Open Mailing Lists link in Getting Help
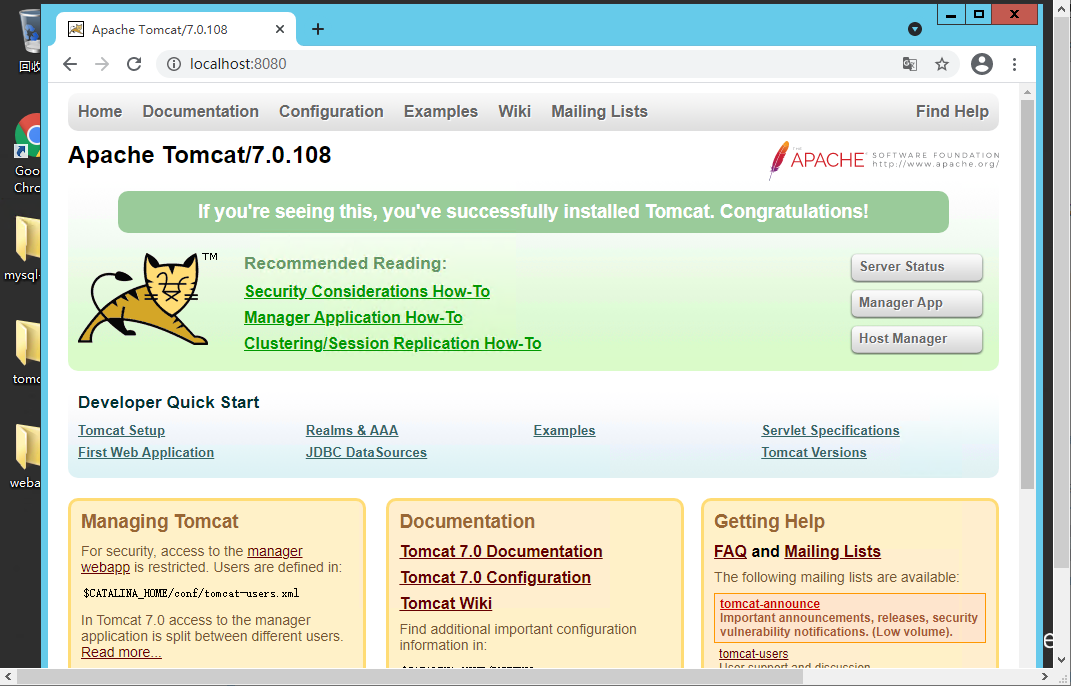Viewport: 1071px width, 686px height. (833, 551)
